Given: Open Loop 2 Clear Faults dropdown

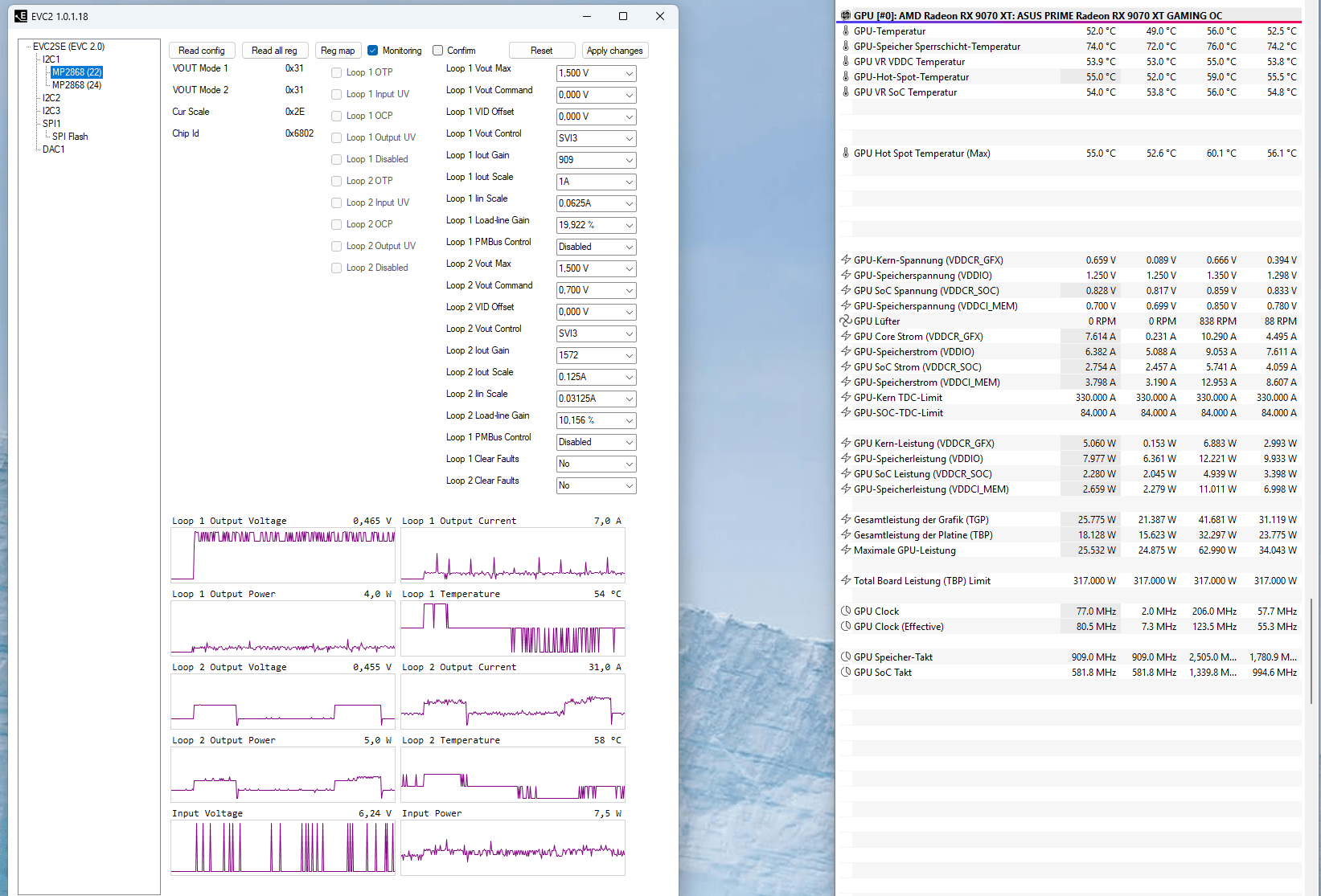Looking at the screenshot, I should [597, 485].
